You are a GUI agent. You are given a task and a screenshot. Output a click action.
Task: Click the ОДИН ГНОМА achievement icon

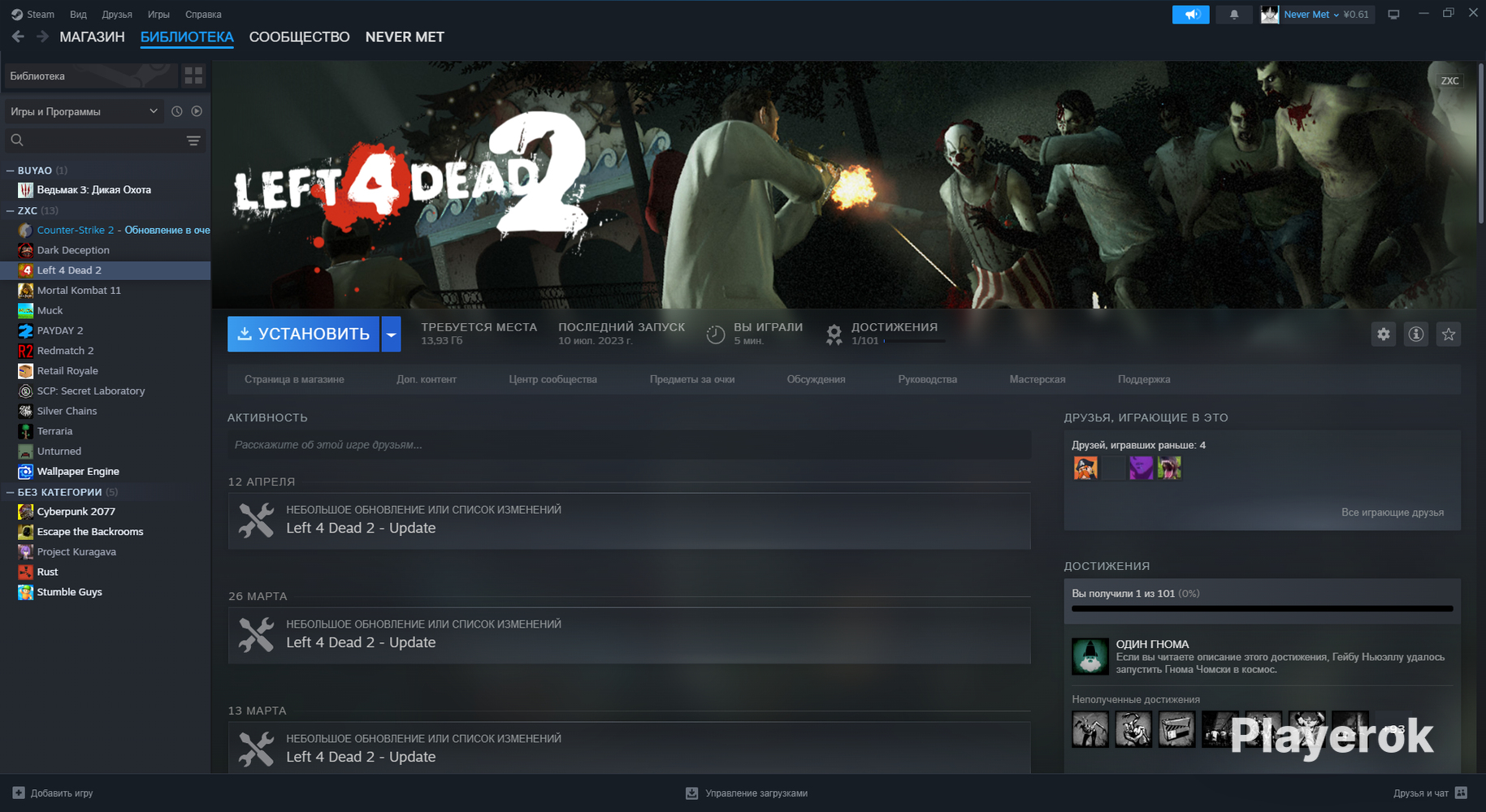(x=1090, y=656)
